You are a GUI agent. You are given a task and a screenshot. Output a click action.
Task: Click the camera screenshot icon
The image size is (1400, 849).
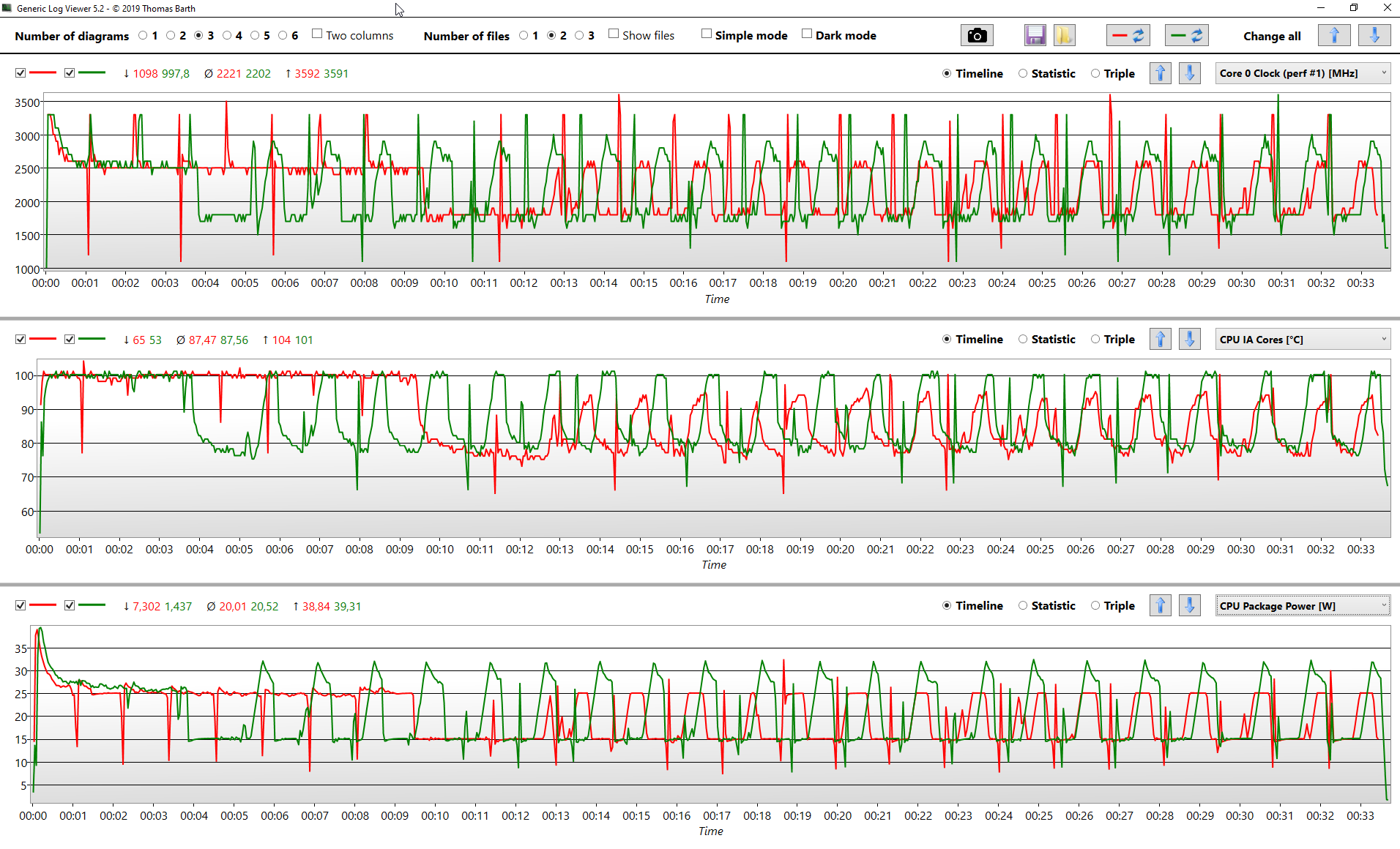click(x=976, y=36)
